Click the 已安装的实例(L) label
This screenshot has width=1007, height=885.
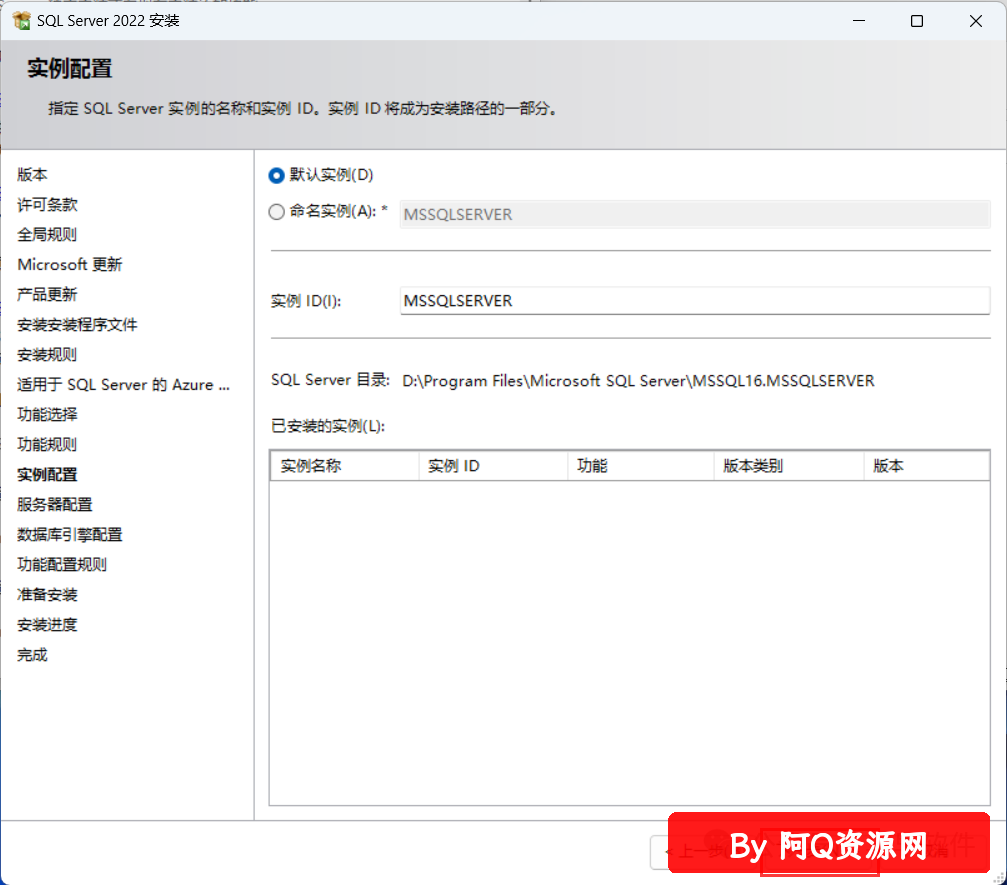(x=328, y=426)
